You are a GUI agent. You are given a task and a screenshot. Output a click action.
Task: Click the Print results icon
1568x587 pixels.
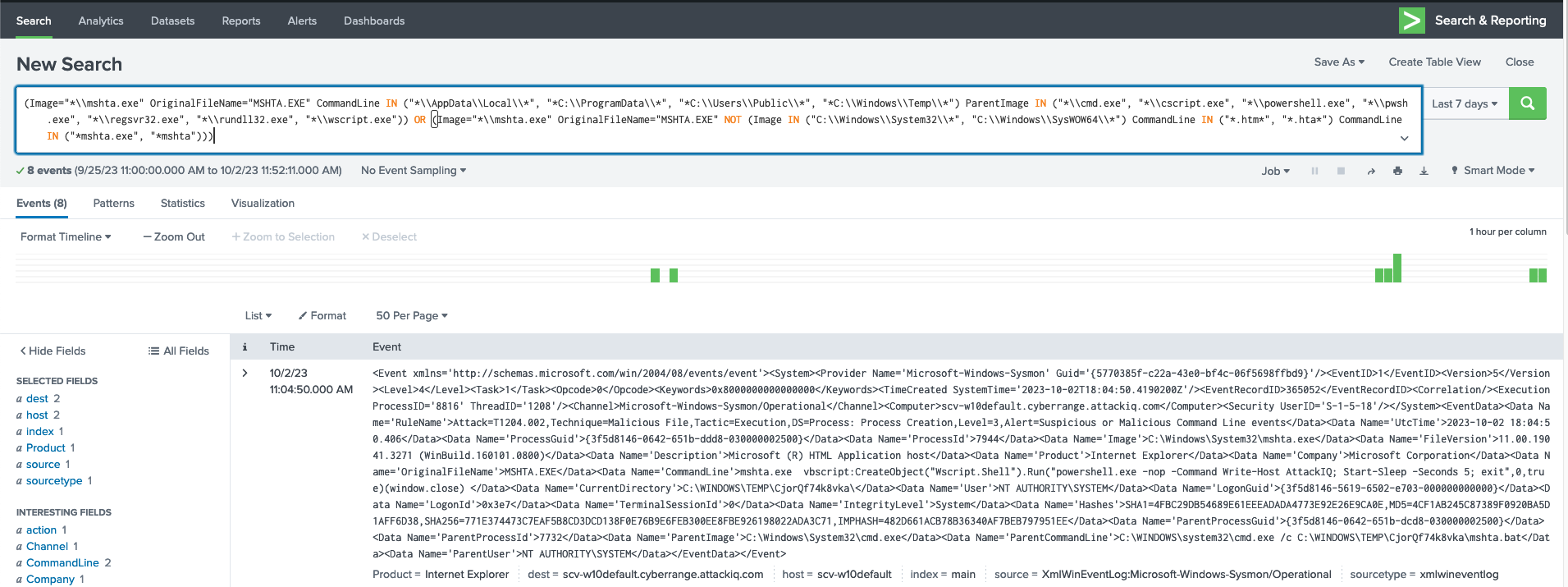point(1397,171)
